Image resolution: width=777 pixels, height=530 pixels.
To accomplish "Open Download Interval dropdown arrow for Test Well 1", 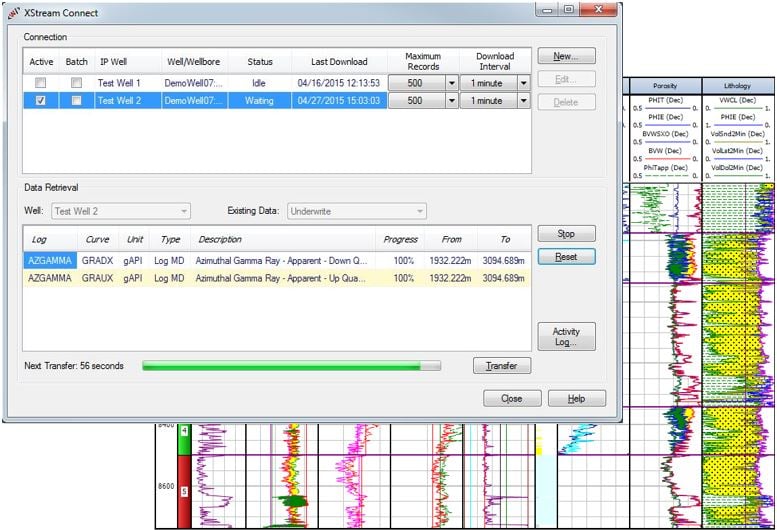I will [x=524, y=83].
